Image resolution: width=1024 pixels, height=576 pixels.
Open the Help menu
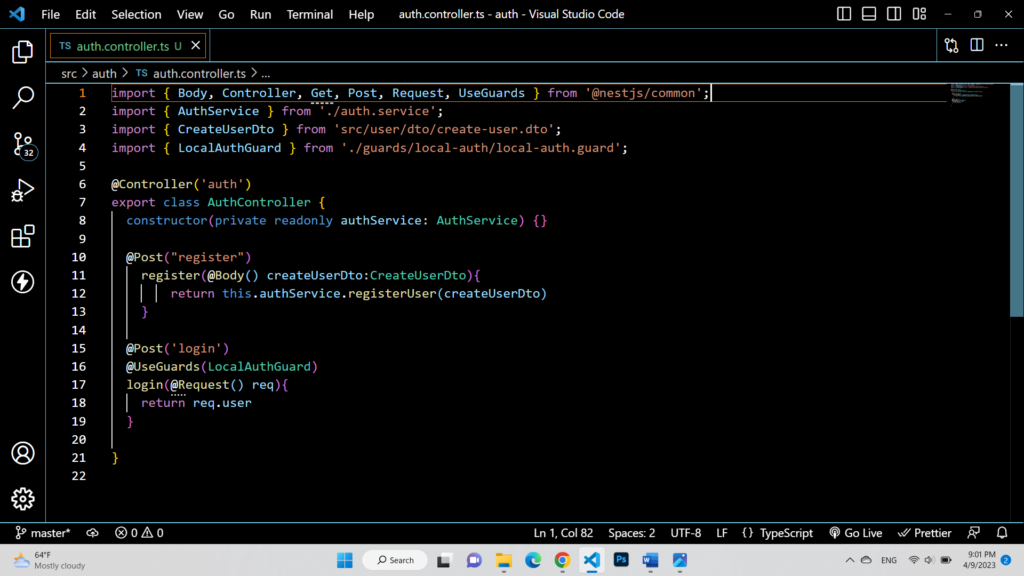pyautogui.click(x=361, y=14)
